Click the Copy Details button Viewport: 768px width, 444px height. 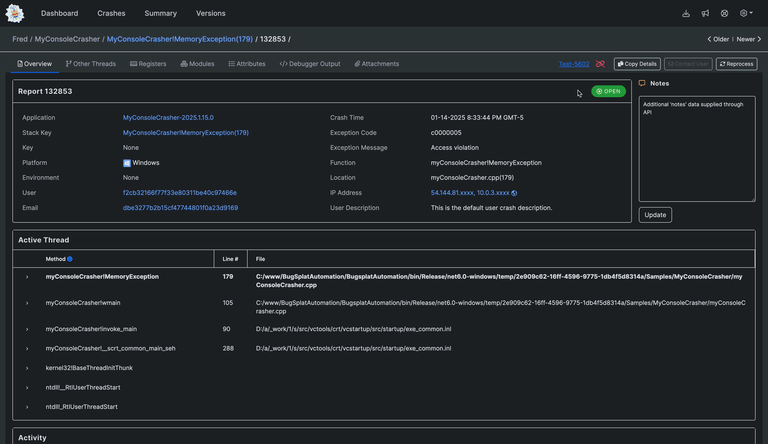[636, 63]
